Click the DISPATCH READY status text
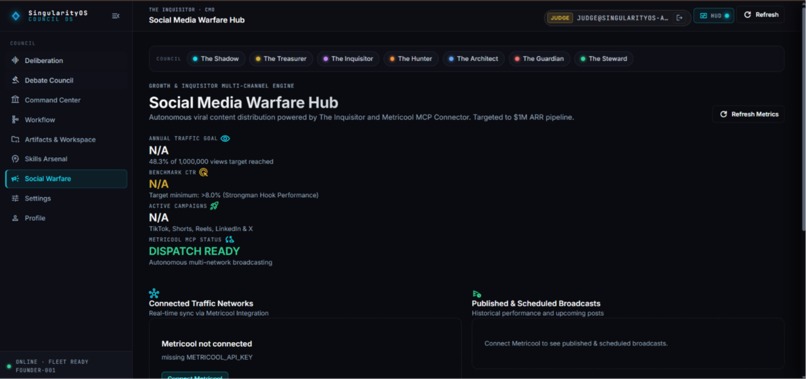 [x=194, y=251]
